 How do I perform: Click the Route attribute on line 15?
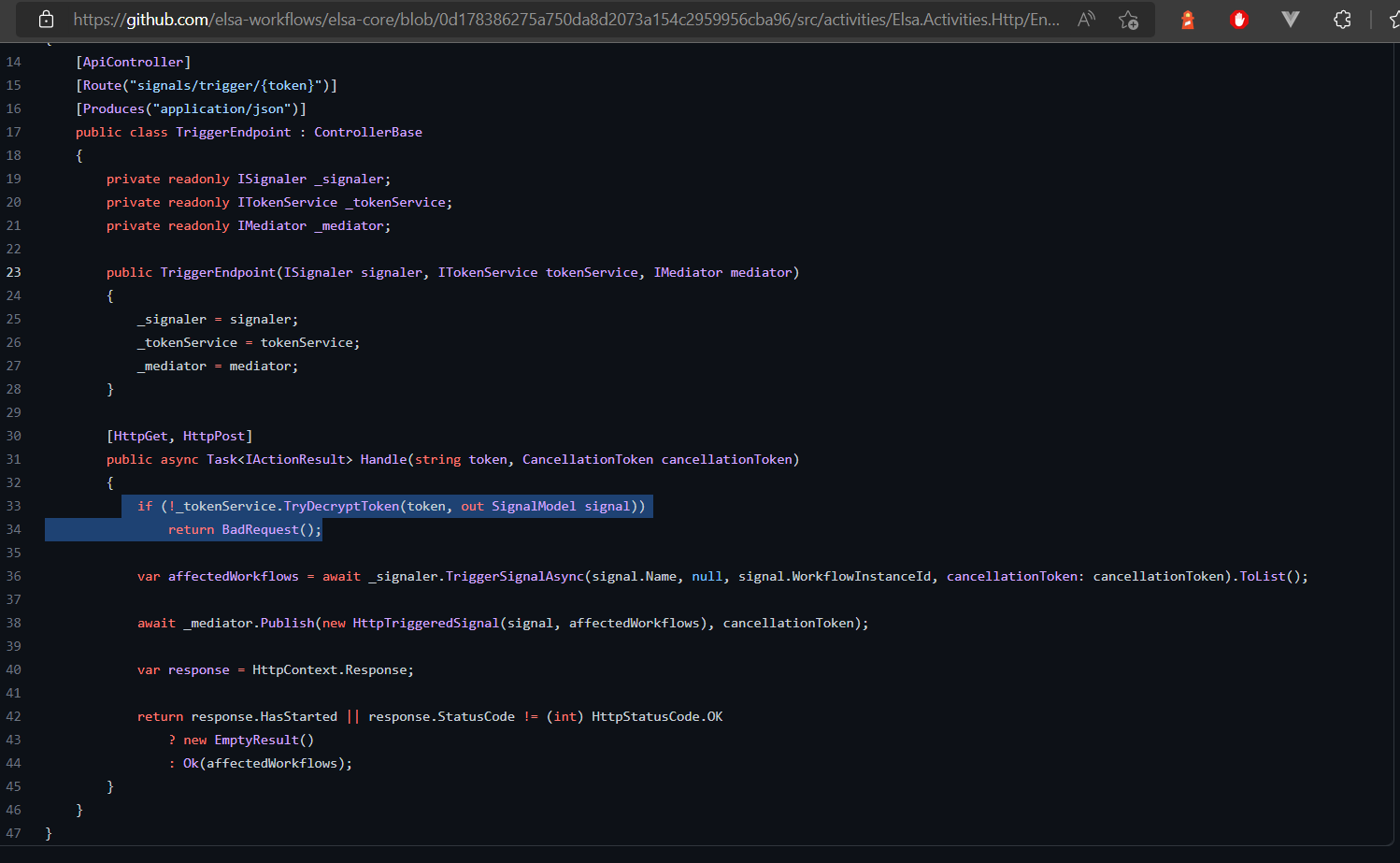click(102, 84)
